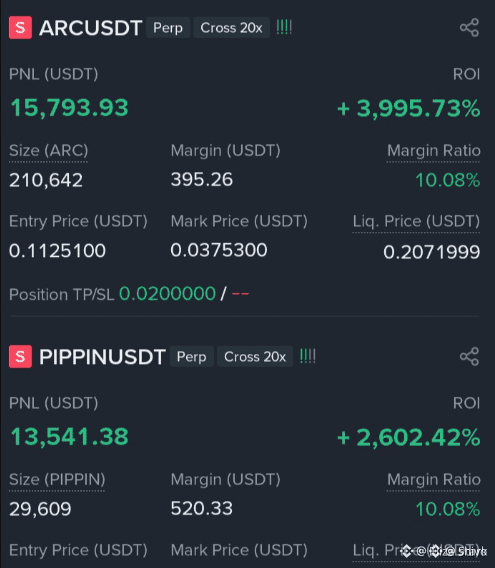Tap ARCUSDT's green ADL indicator bars
Screen dimensions: 495x568
pyautogui.click(x=284, y=28)
